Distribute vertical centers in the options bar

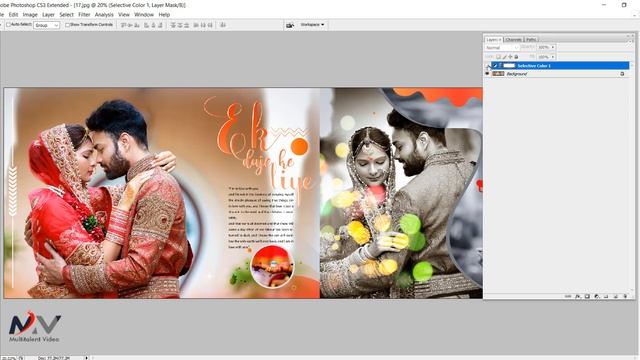[180, 25]
